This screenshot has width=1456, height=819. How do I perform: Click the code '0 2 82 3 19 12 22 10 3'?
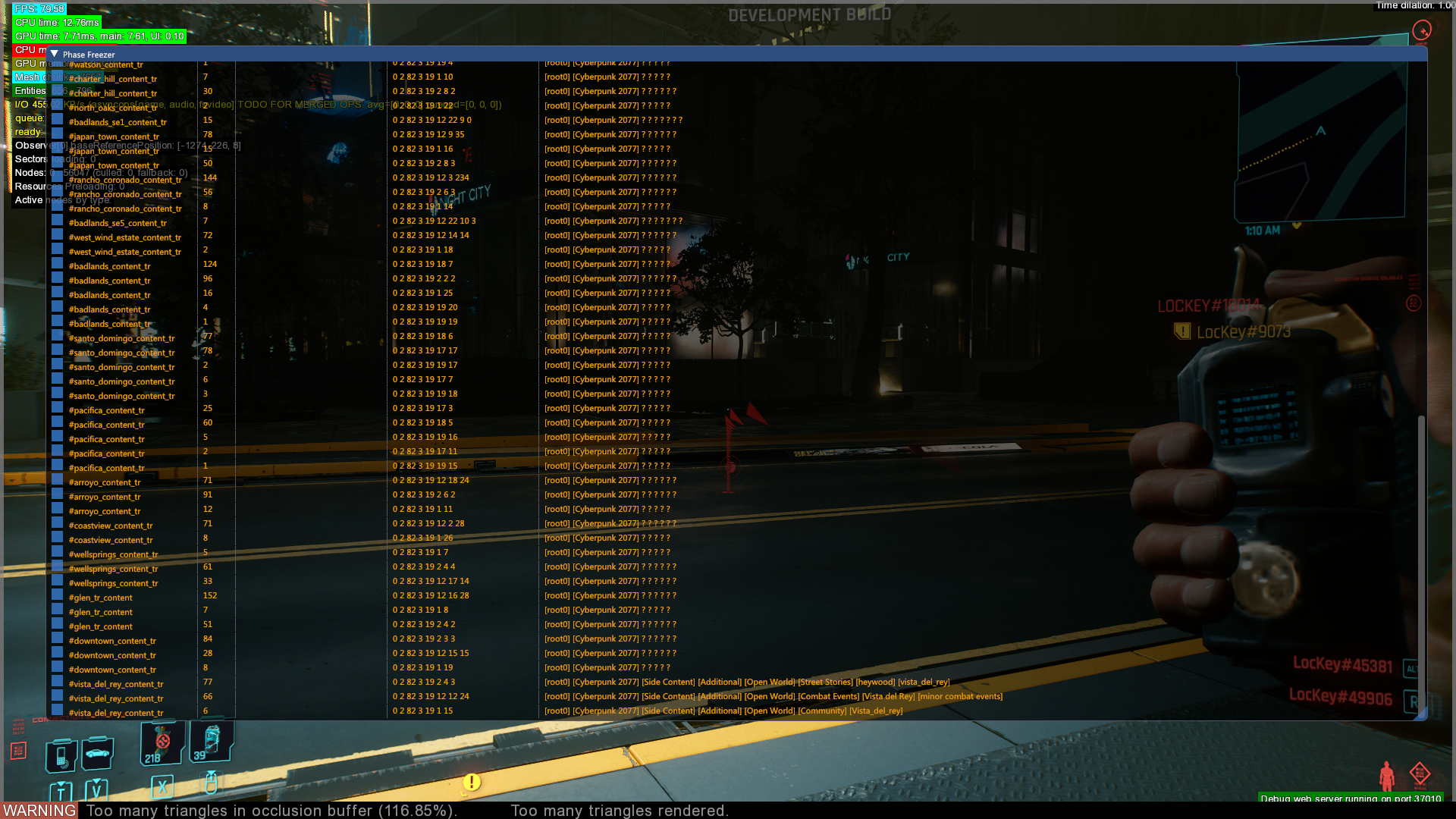pyautogui.click(x=435, y=221)
